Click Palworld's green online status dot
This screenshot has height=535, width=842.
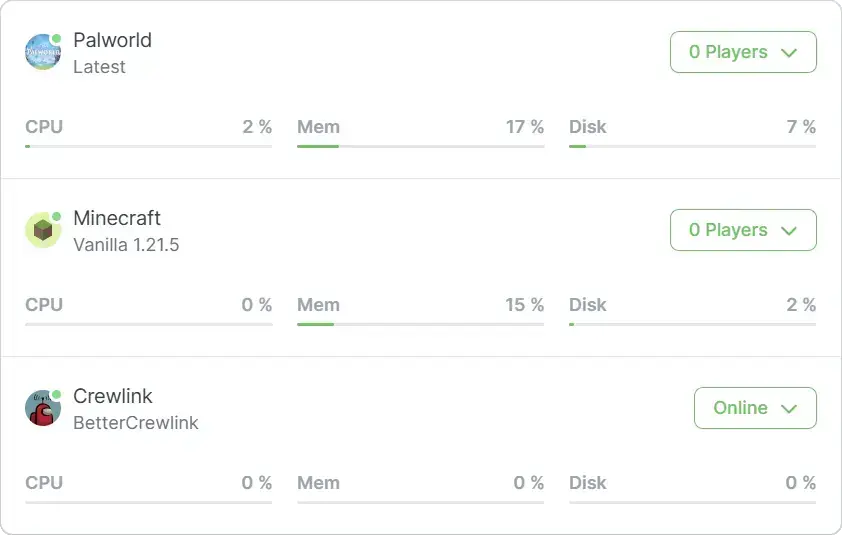tap(56, 39)
